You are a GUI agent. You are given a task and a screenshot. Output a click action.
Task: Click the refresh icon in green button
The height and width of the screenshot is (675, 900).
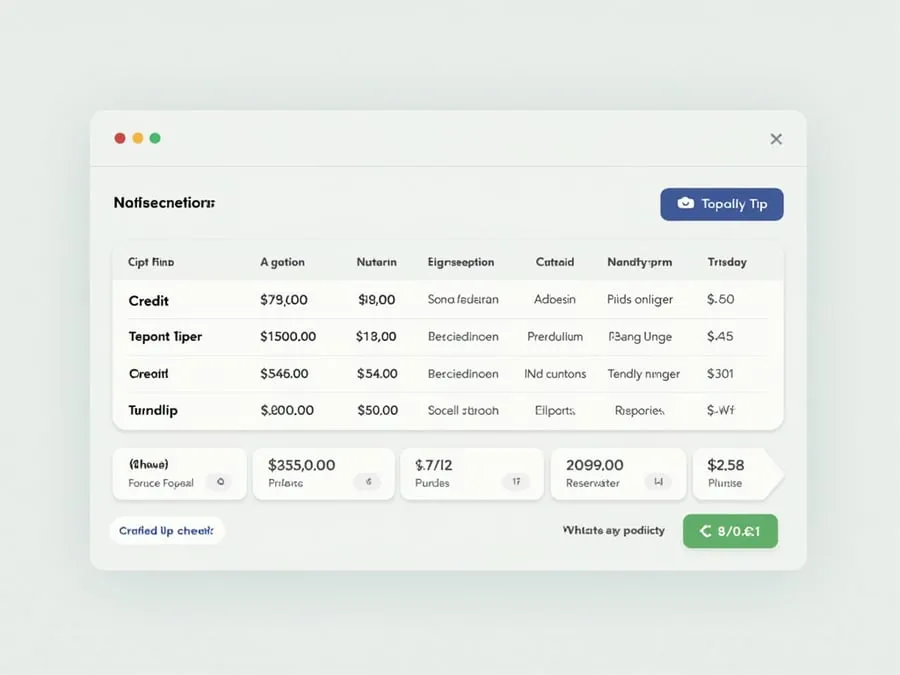705,531
